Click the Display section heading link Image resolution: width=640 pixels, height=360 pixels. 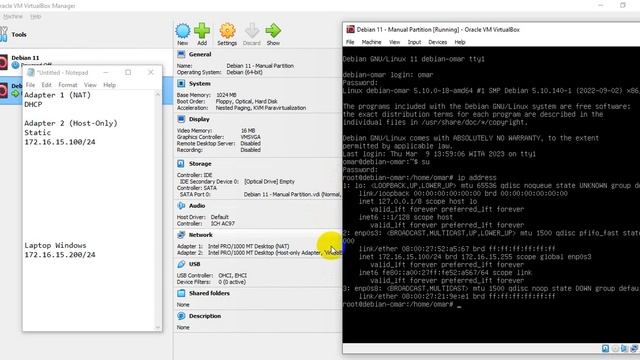tap(199, 119)
